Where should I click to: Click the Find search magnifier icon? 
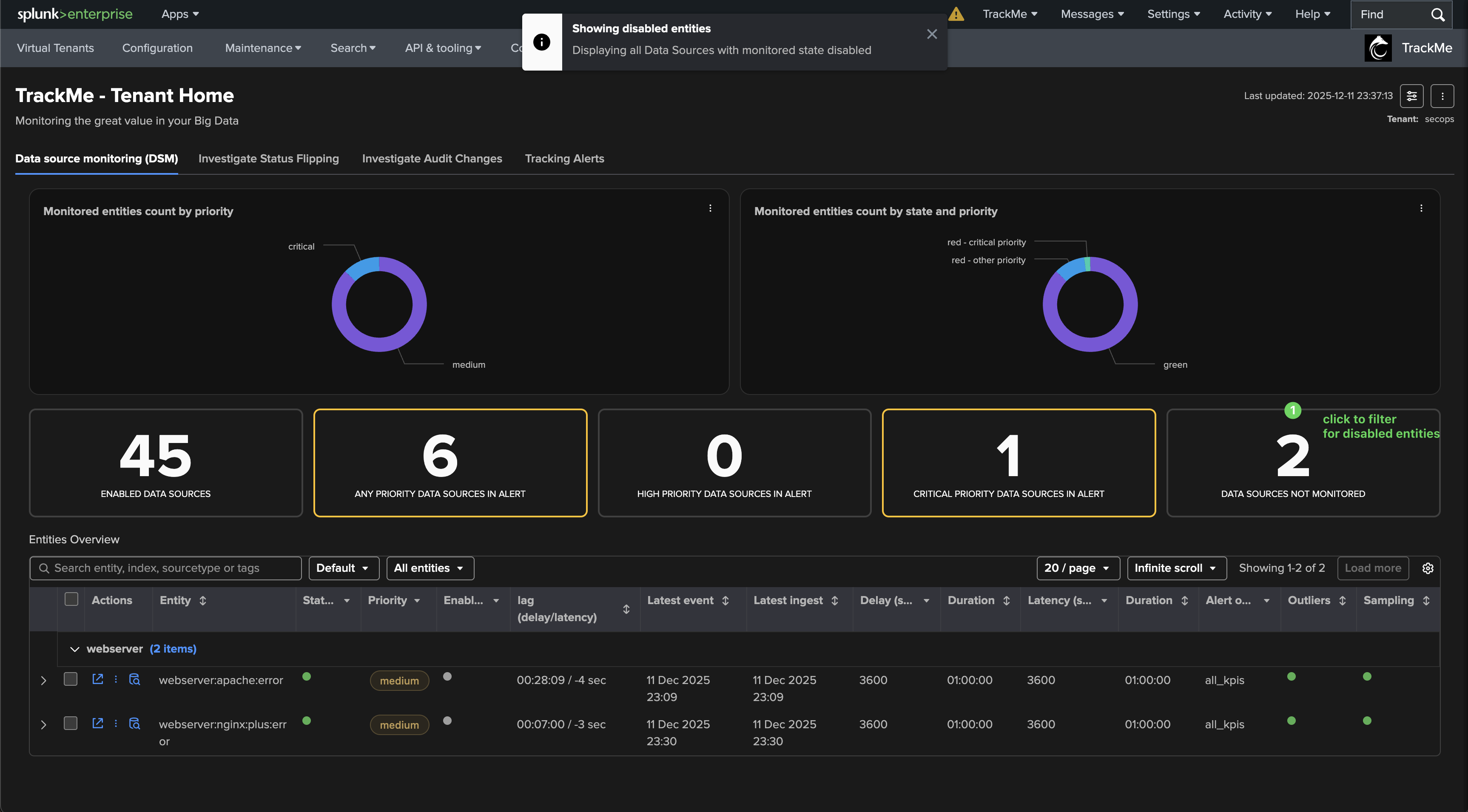(x=1438, y=14)
